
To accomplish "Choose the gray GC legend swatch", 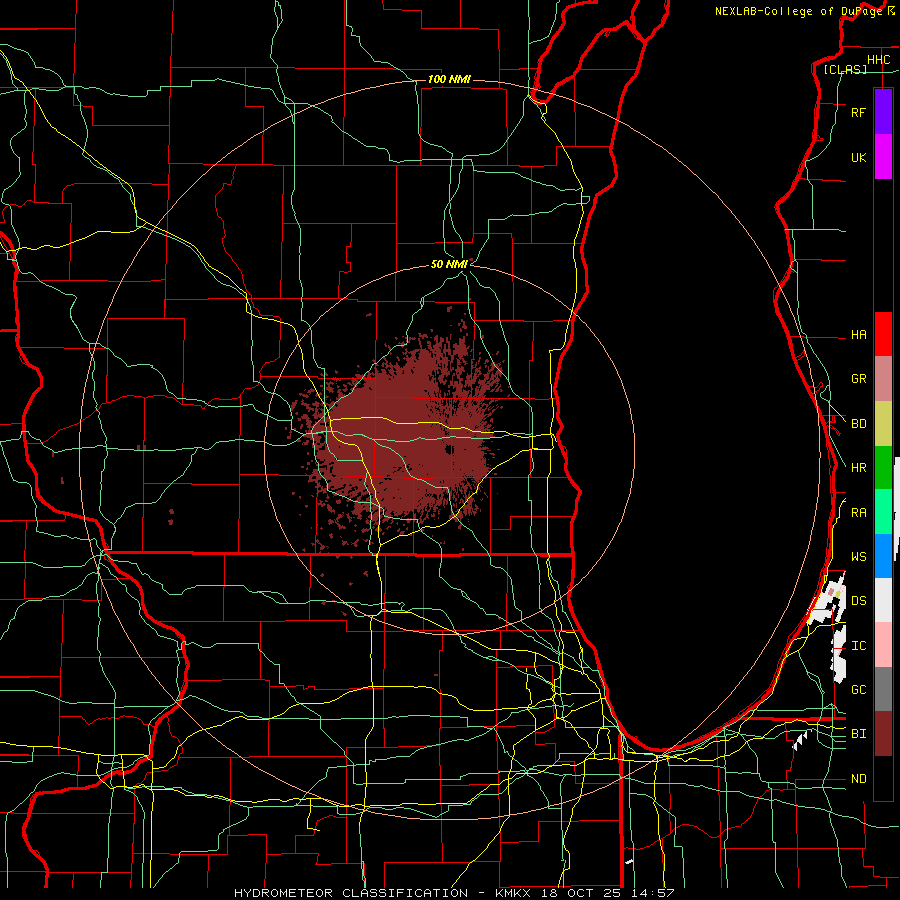I will 883,689.
